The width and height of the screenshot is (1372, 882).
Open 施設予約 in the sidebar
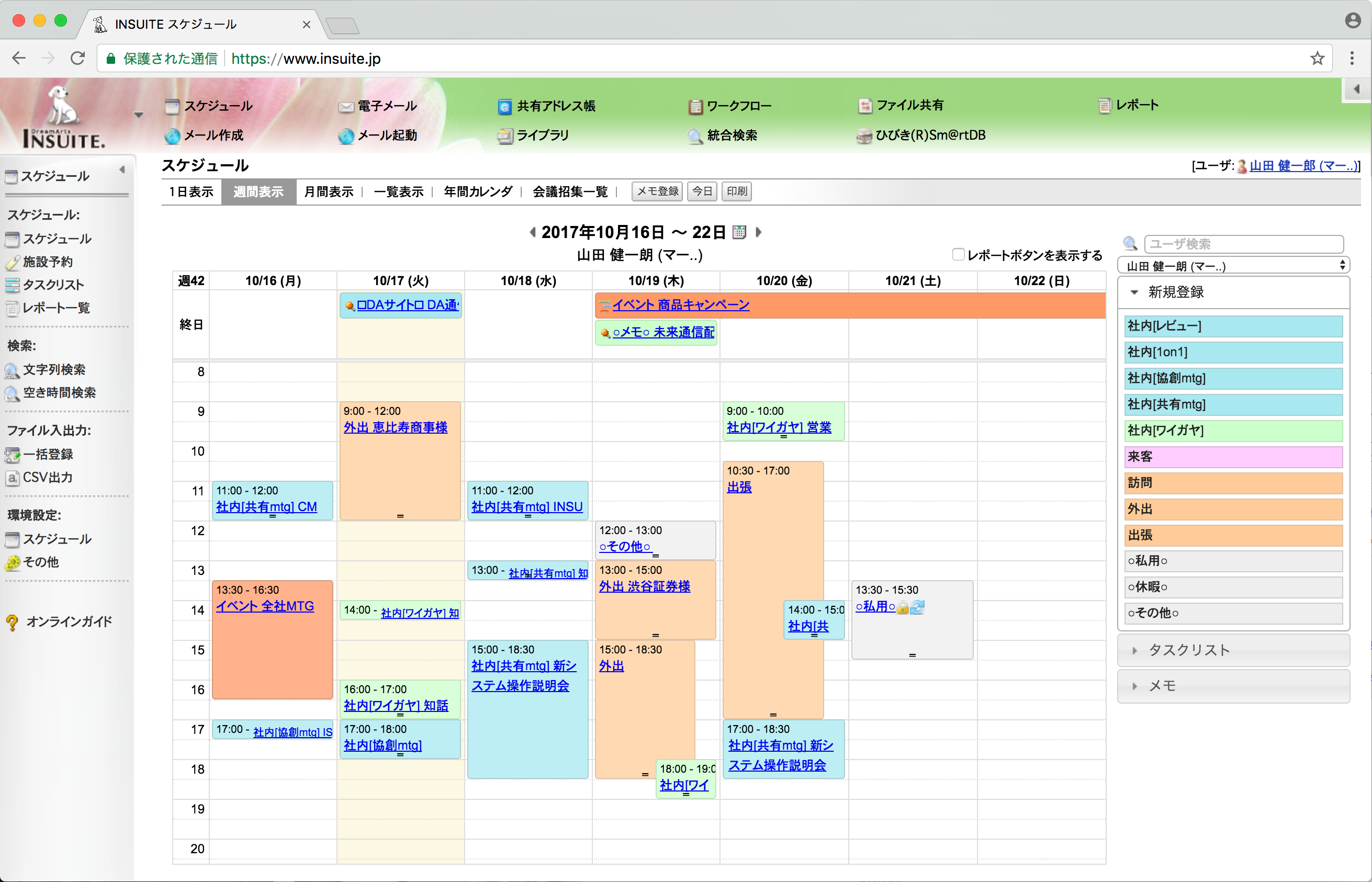tap(48, 262)
